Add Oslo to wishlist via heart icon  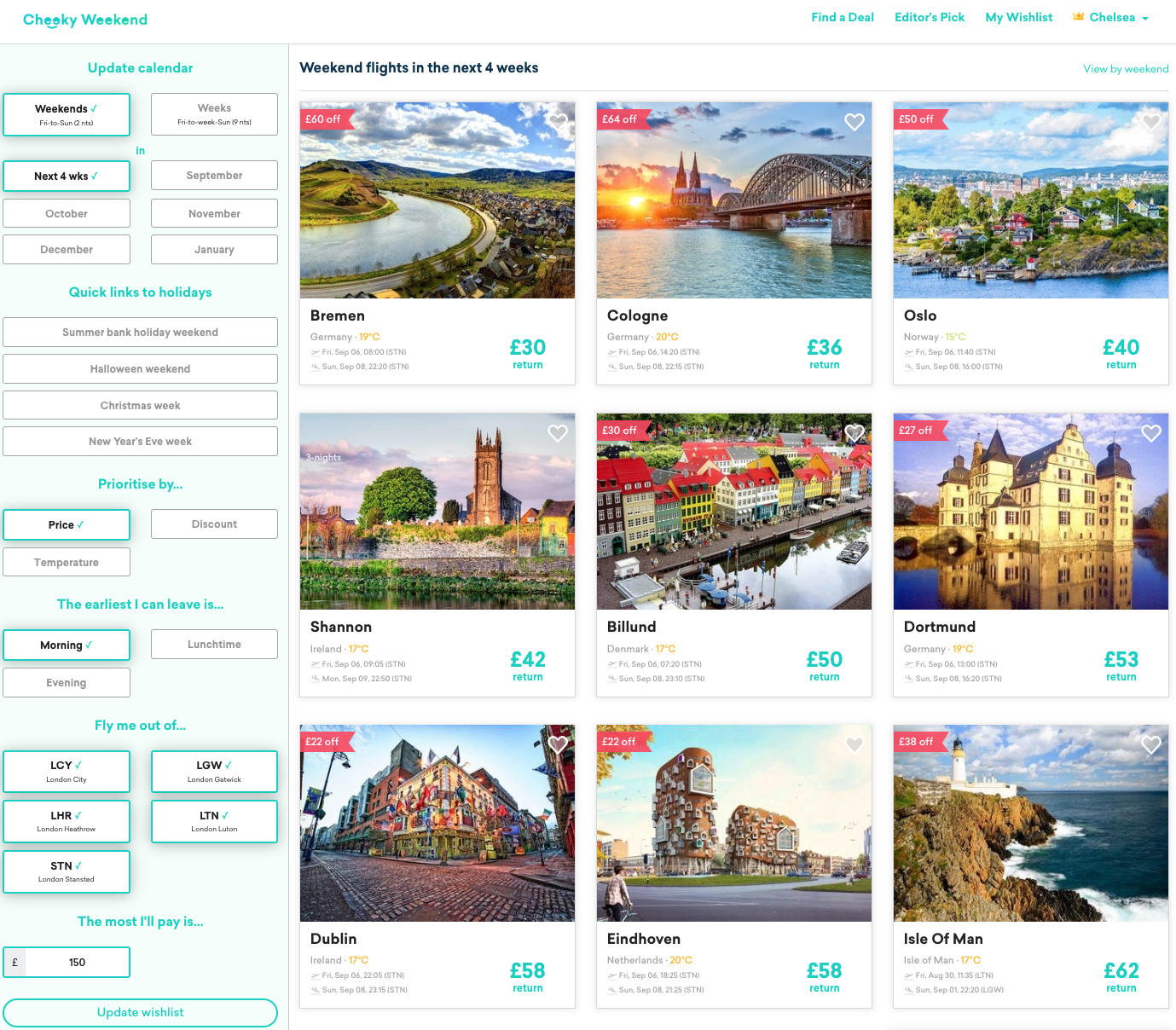coord(1151,122)
